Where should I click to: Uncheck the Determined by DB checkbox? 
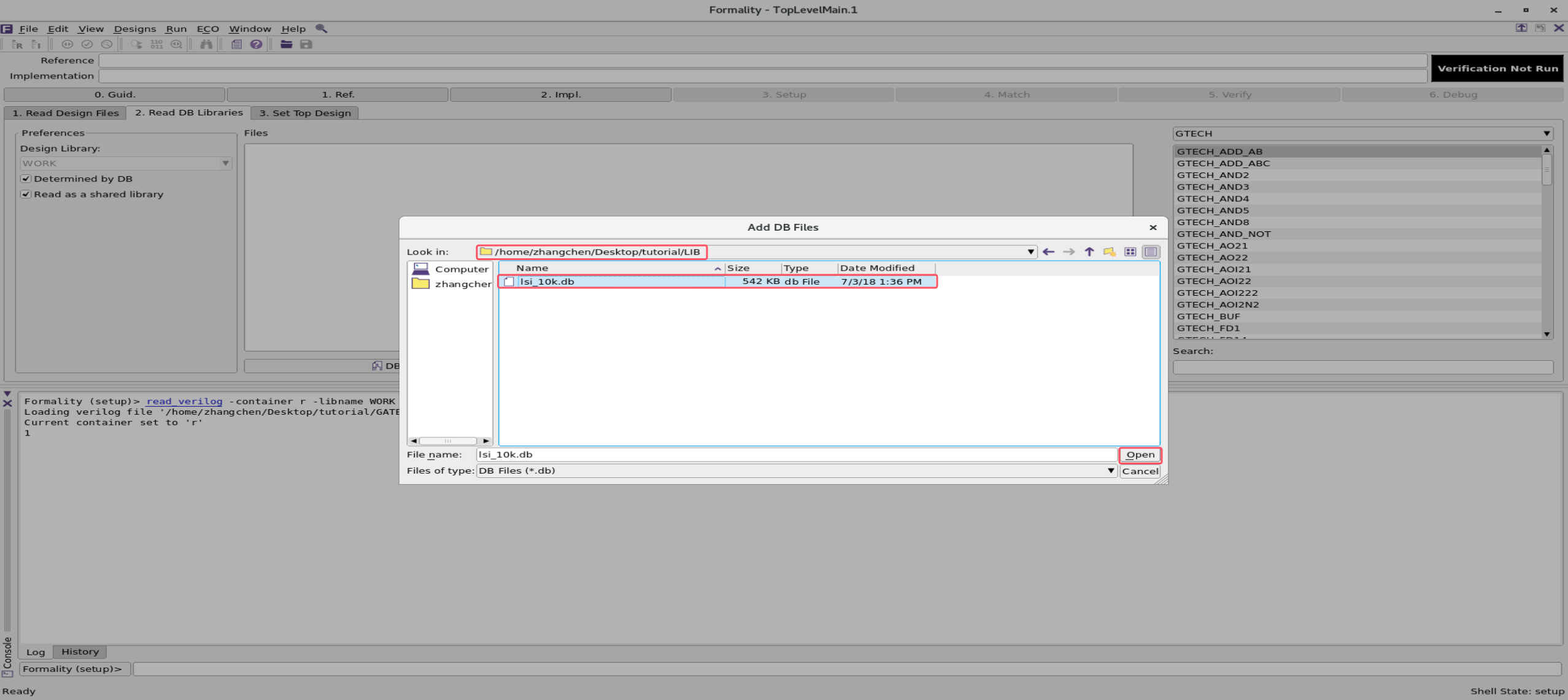[x=25, y=179]
